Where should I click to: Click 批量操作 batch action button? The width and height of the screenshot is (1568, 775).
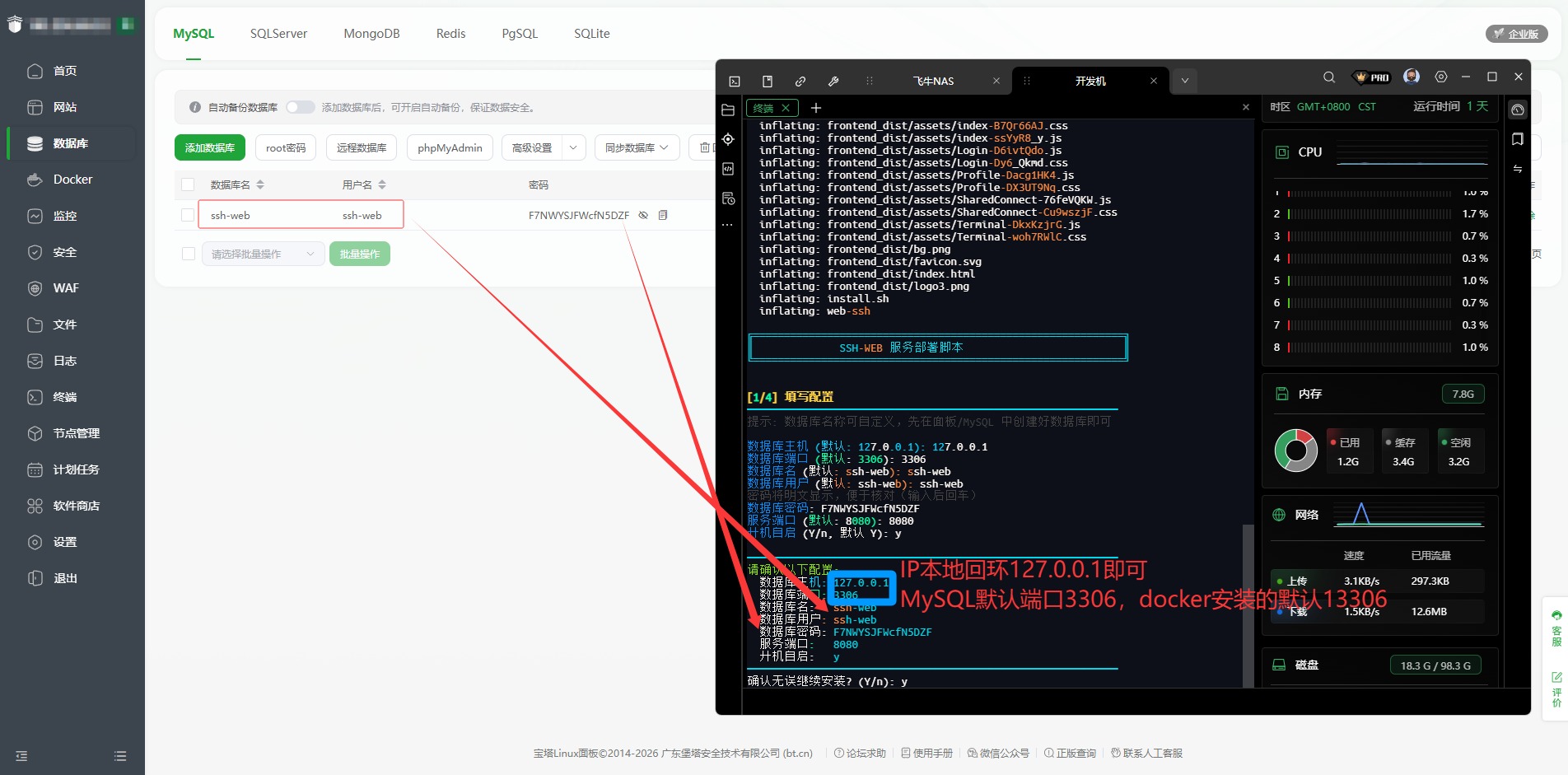[360, 254]
